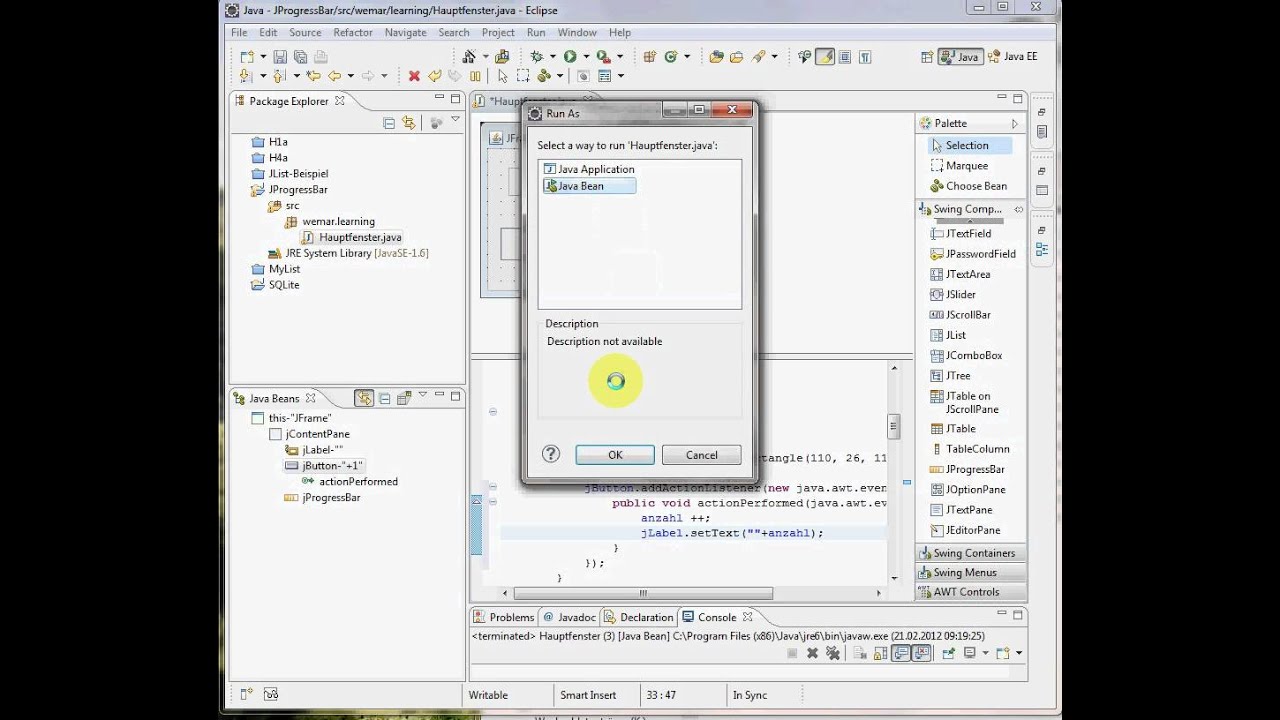
Task: Click the editor horizontal scrollbar thumb
Action: [645, 593]
